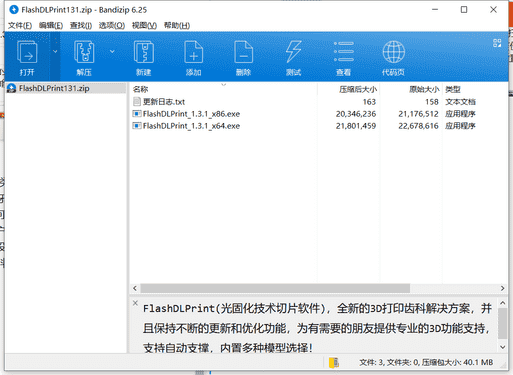Click the exe icon of FlashDLPrint_1.3.1_x64.exe
This screenshot has height=375, width=513.
click(x=137, y=126)
